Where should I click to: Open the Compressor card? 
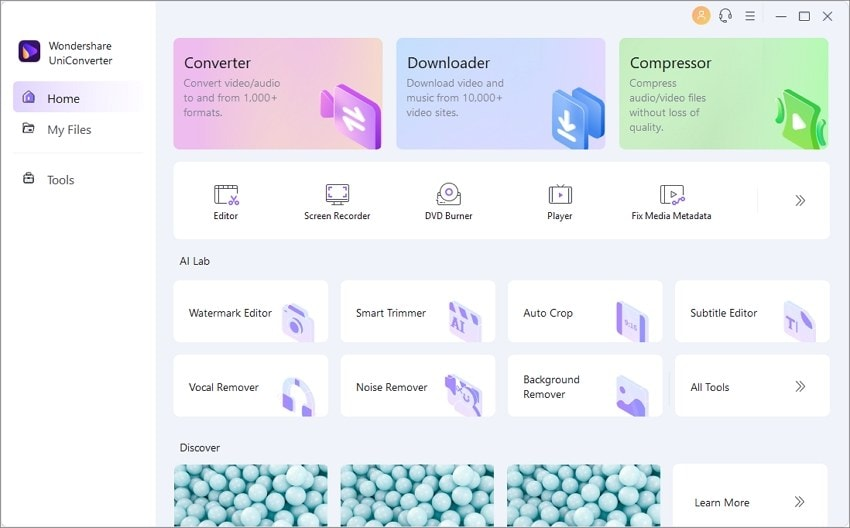tap(724, 93)
